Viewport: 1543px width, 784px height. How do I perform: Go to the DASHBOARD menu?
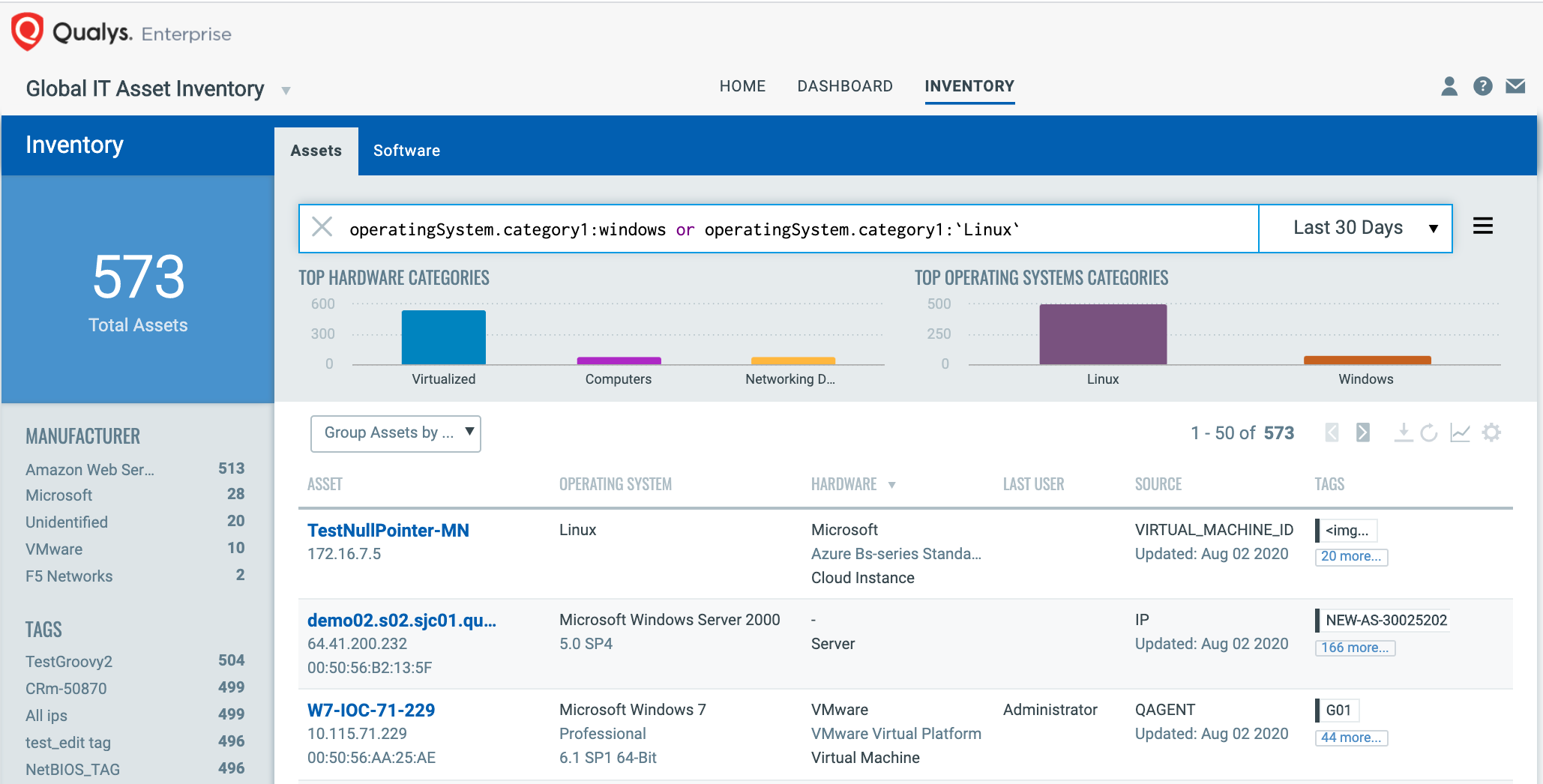845,86
